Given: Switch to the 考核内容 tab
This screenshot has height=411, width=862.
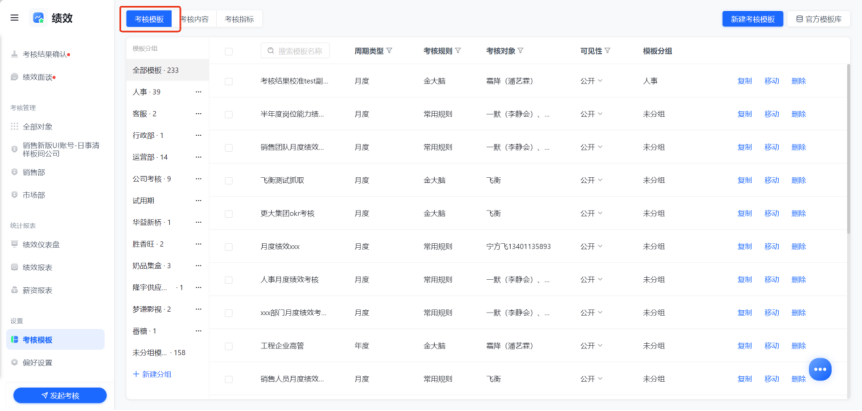Looking at the screenshot, I should (195, 19).
